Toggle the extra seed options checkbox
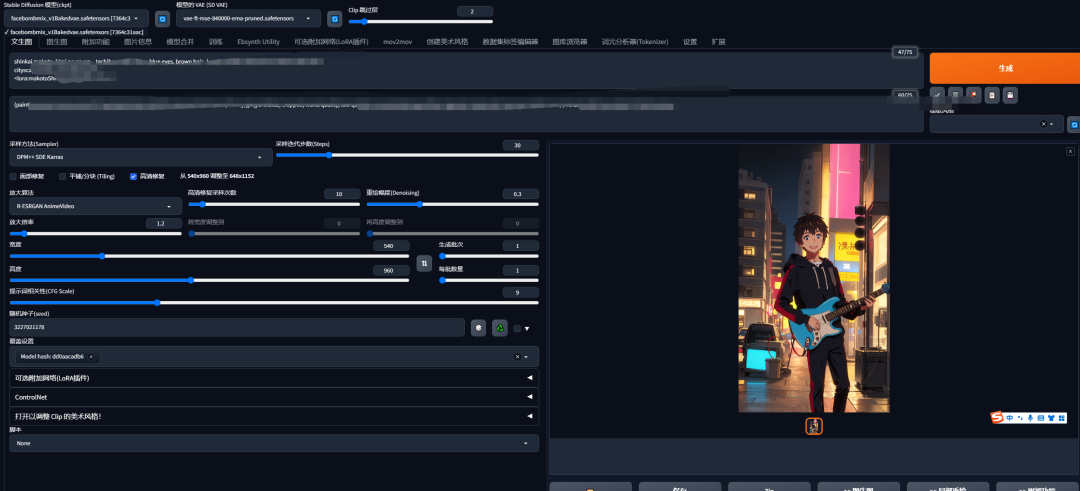The width and height of the screenshot is (1080, 491). (x=517, y=328)
